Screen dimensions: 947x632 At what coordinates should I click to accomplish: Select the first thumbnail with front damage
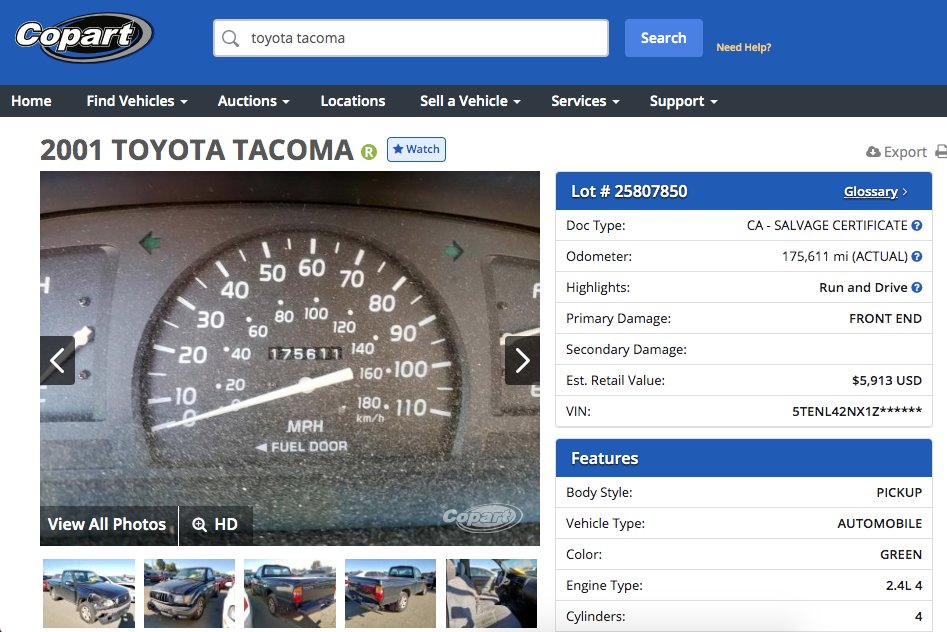pos(89,593)
